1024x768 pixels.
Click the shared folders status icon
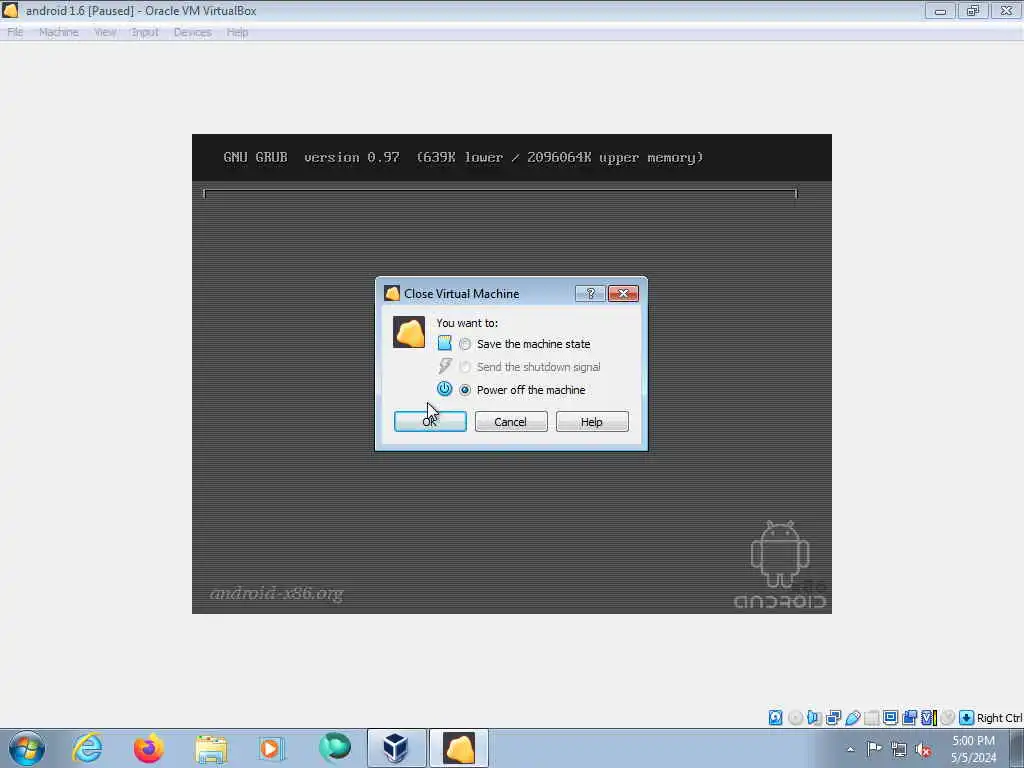click(872, 718)
